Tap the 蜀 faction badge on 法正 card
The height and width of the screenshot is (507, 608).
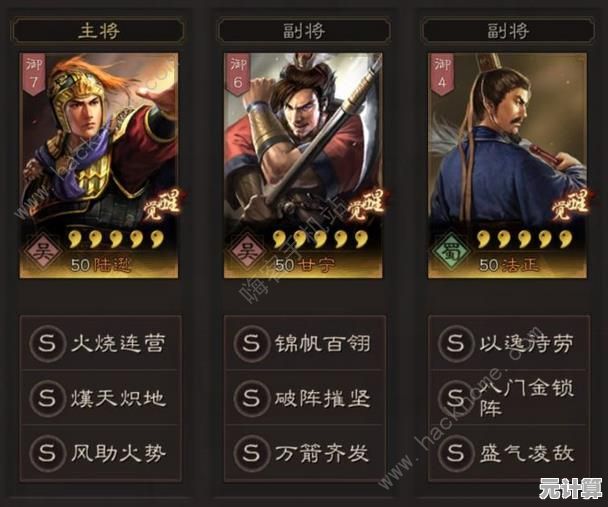point(451,252)
